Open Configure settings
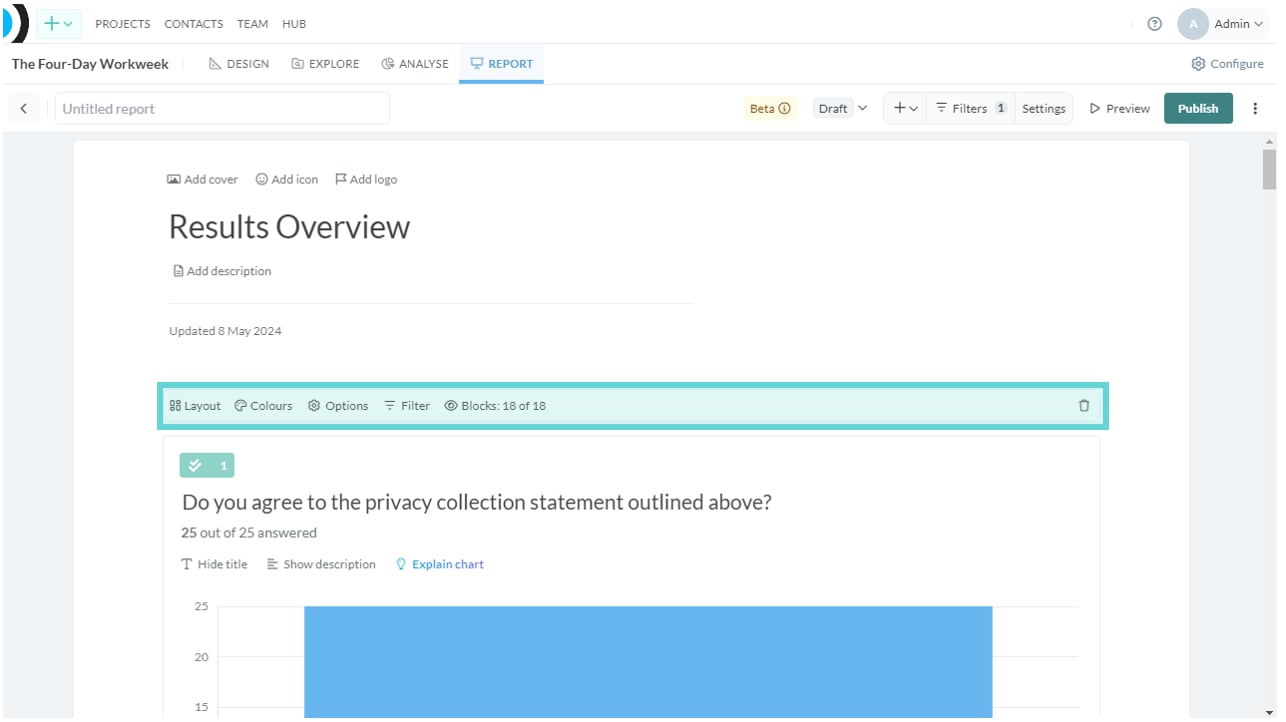 click(1227, 64)
